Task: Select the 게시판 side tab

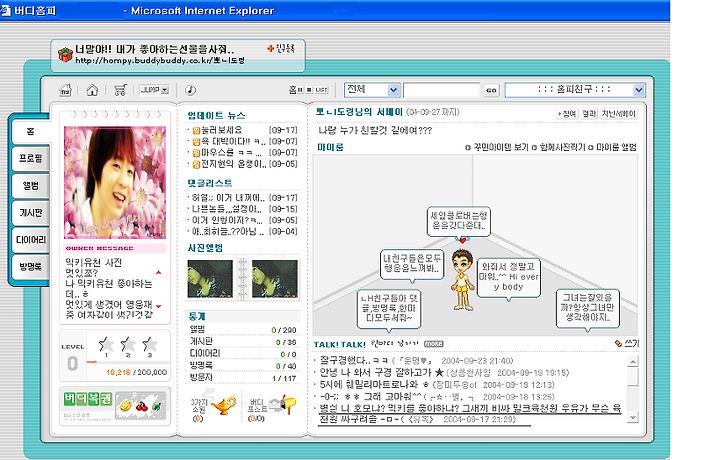Action: [30, 213]
